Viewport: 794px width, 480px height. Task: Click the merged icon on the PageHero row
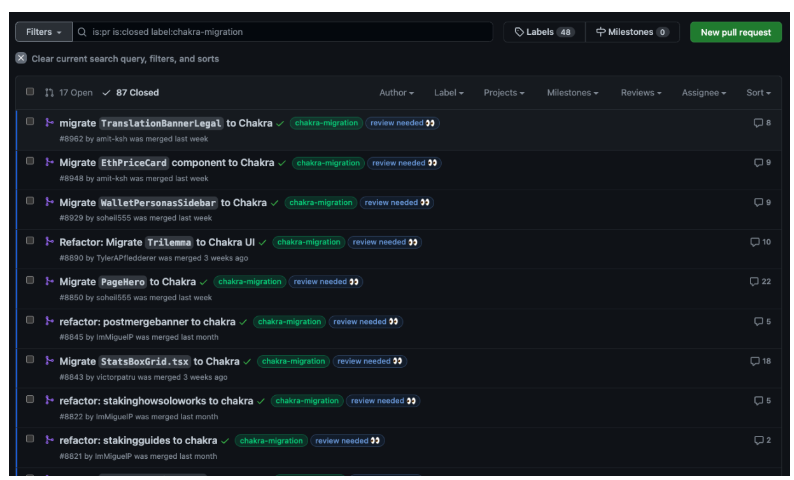pos(49,281)
